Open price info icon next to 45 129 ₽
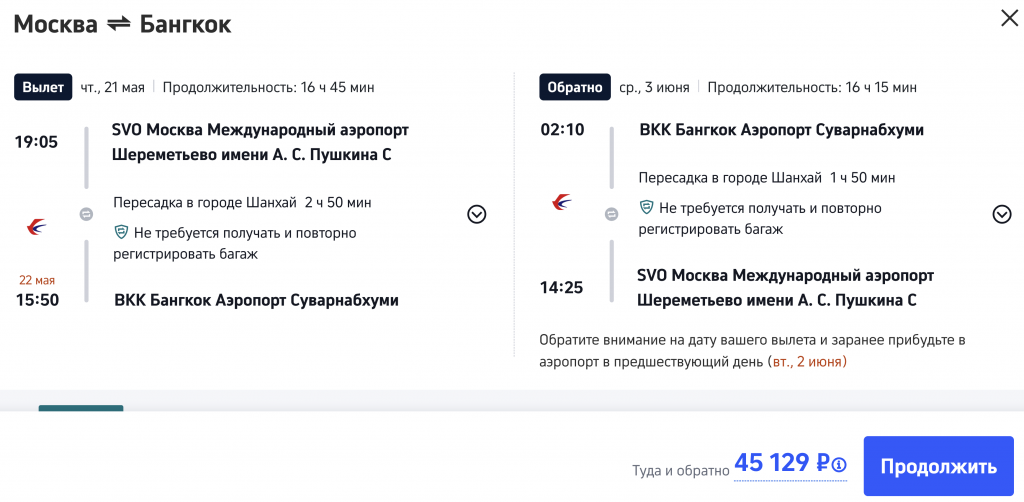1024x502 pixels. coord(839,465)
